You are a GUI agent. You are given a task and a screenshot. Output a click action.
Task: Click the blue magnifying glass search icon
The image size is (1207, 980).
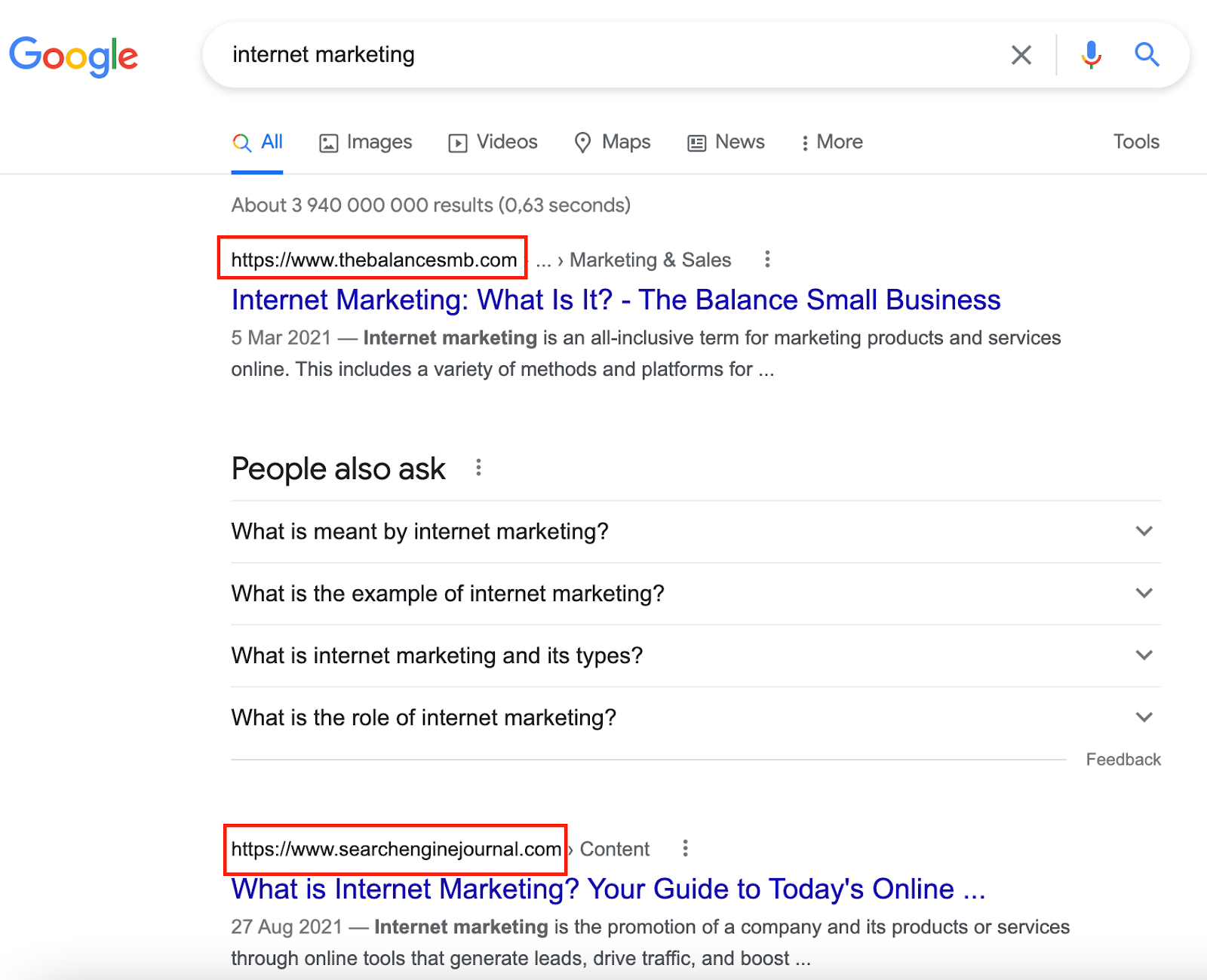click(1147, 55)
